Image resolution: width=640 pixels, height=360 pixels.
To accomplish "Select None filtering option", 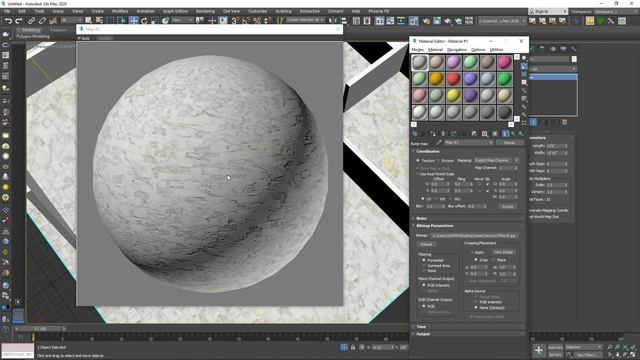I will 424,271.
